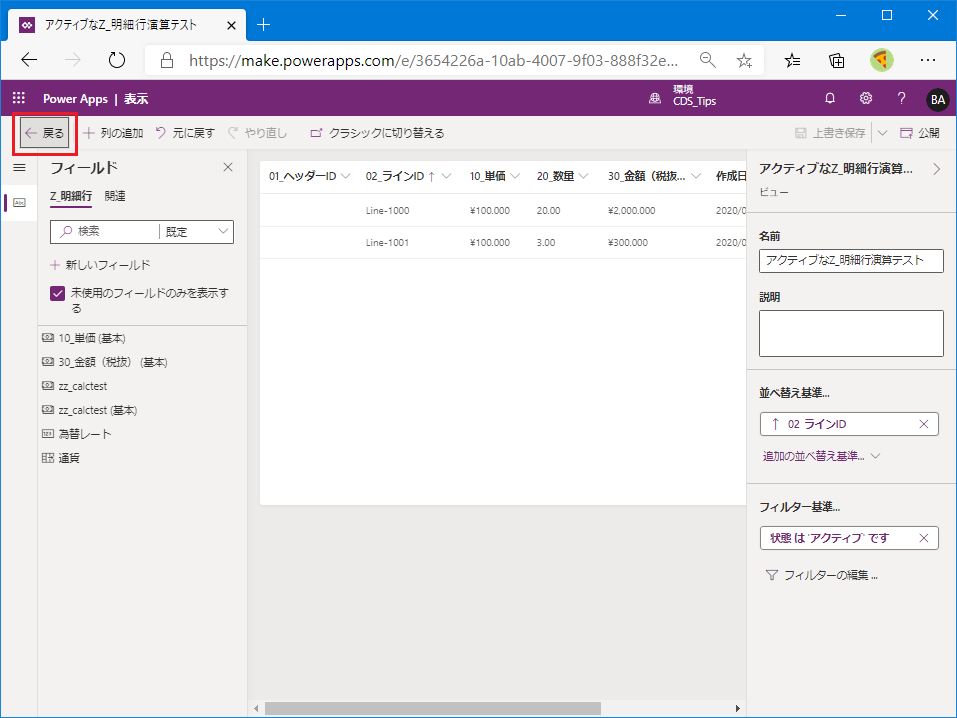
Task: Remove the アクティブ status filter
Action: [x=923, y=538]
